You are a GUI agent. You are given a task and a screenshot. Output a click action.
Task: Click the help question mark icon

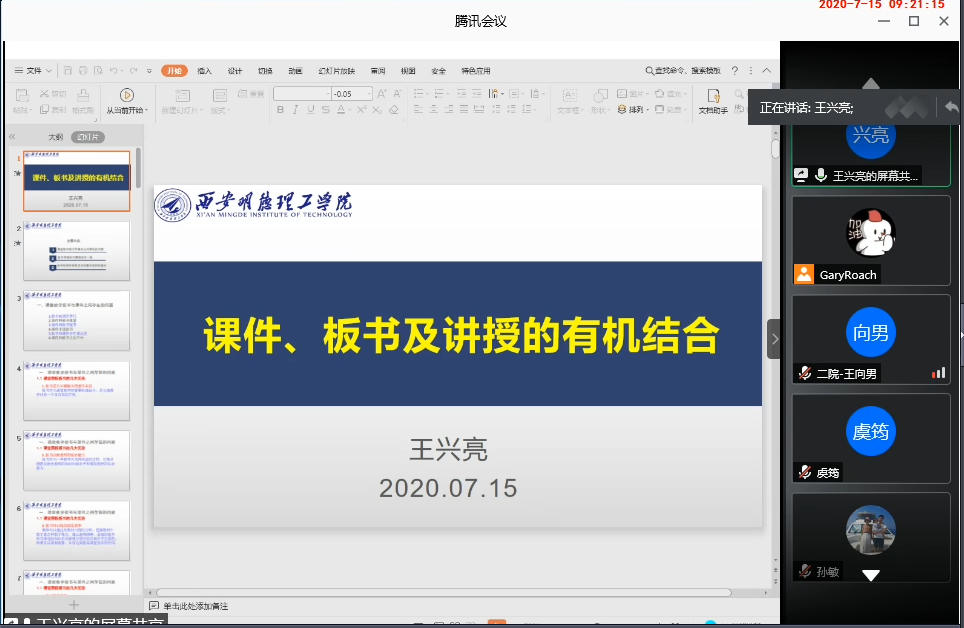pos(735,71)
